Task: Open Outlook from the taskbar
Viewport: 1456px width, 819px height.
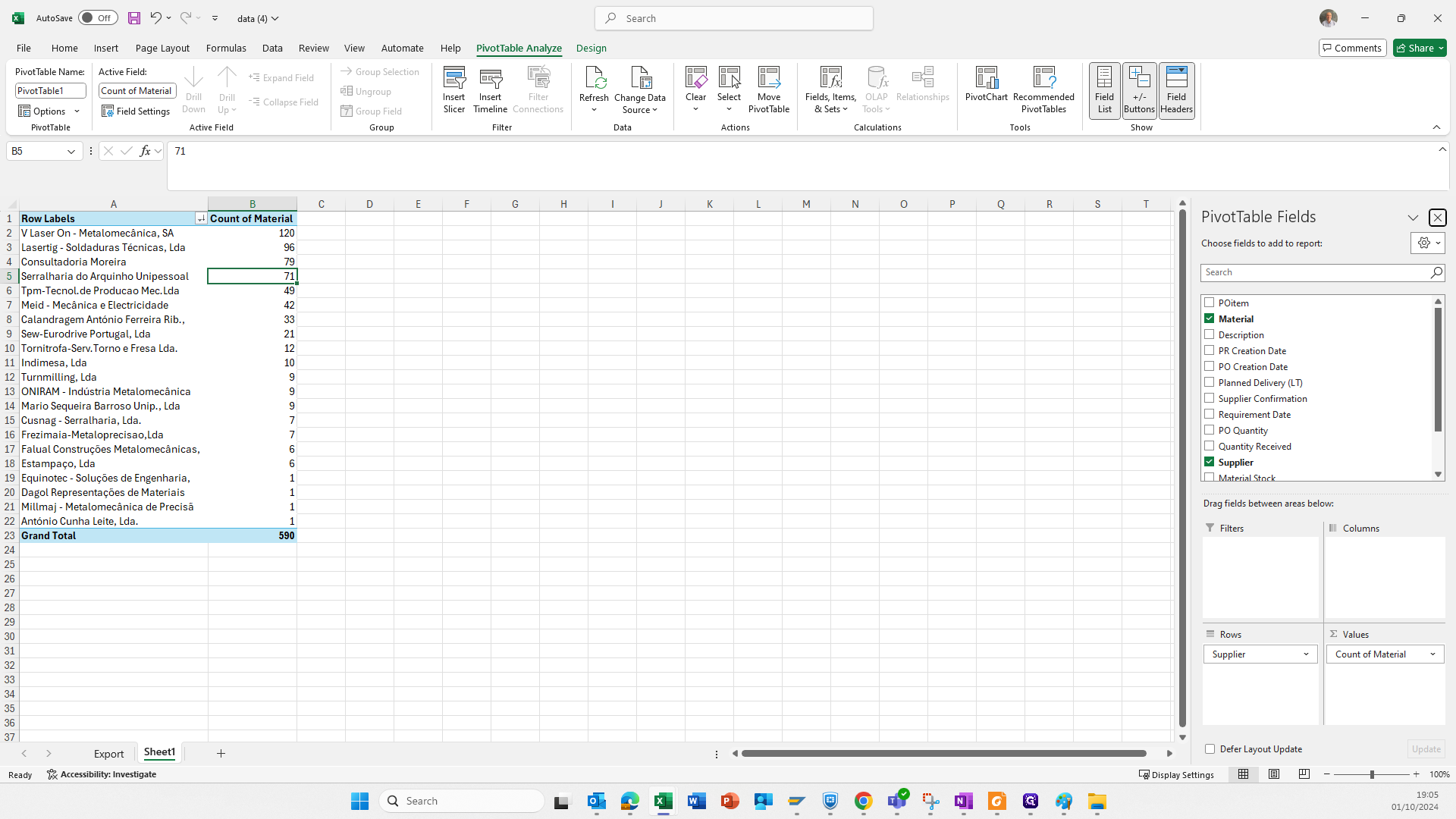Action: pos(597,801)
